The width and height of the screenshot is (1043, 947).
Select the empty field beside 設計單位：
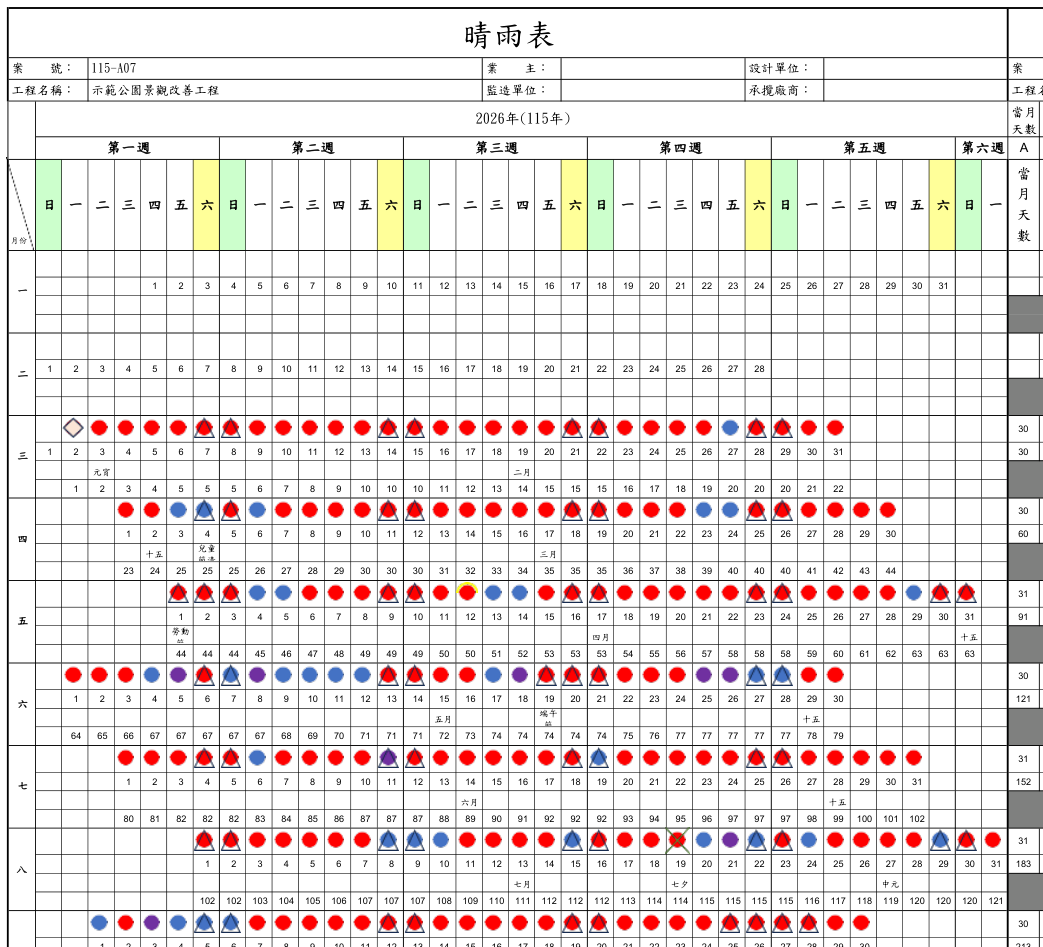click(x=916, y=68)
